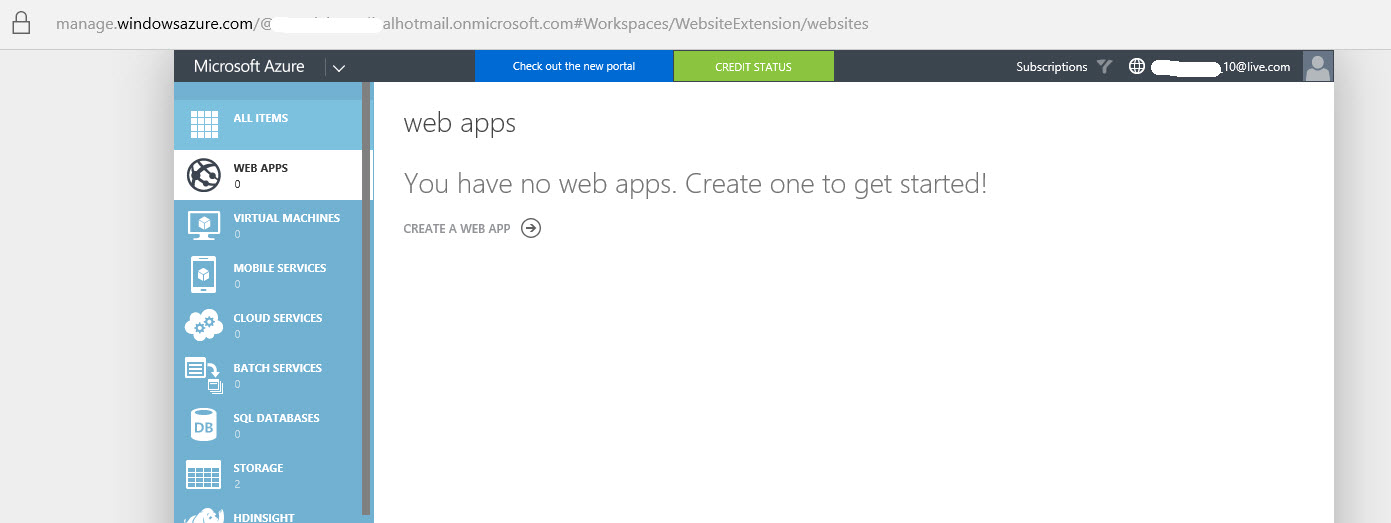Click the globe language icon in header
This screenshot has width=1391, height=523.
pyautogui.click(x=1137, y=67)
